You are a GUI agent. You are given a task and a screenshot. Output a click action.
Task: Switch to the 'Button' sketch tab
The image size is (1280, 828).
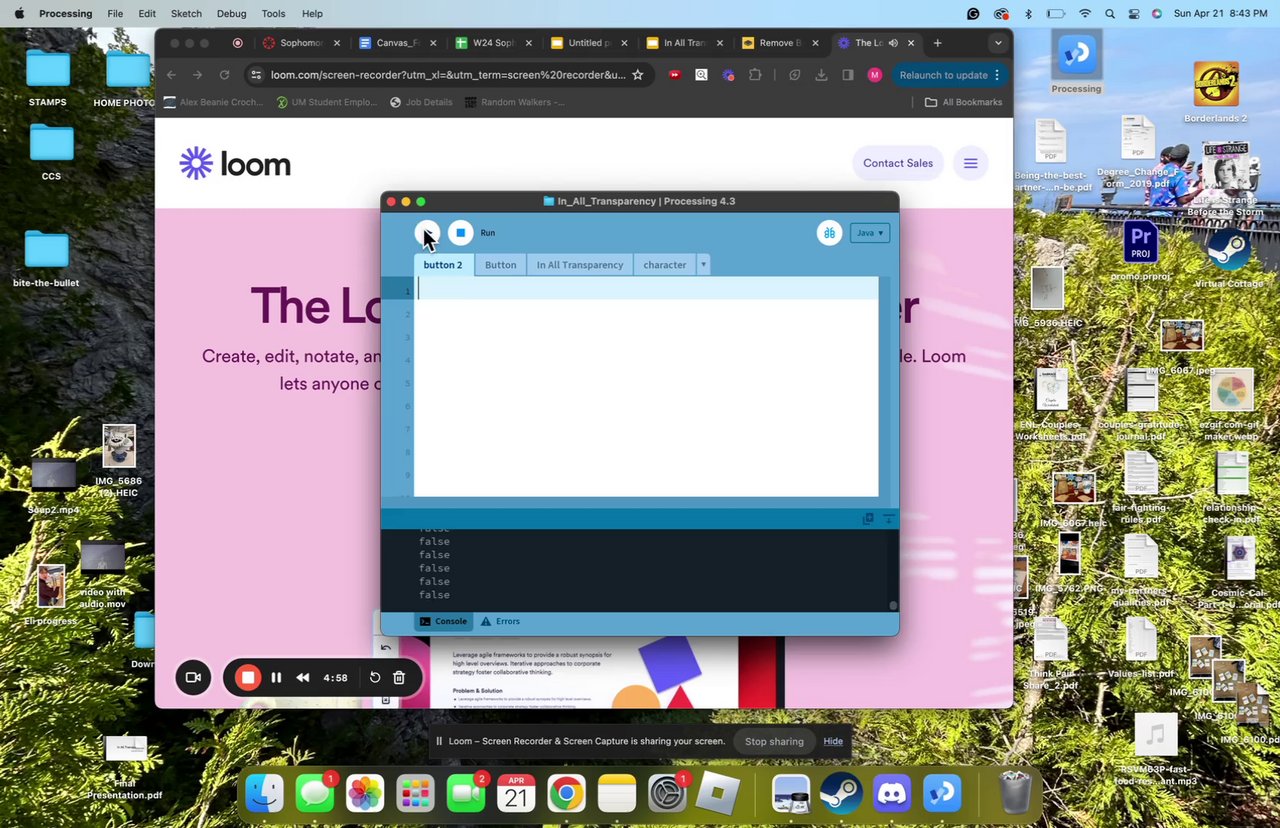[501, 265]
